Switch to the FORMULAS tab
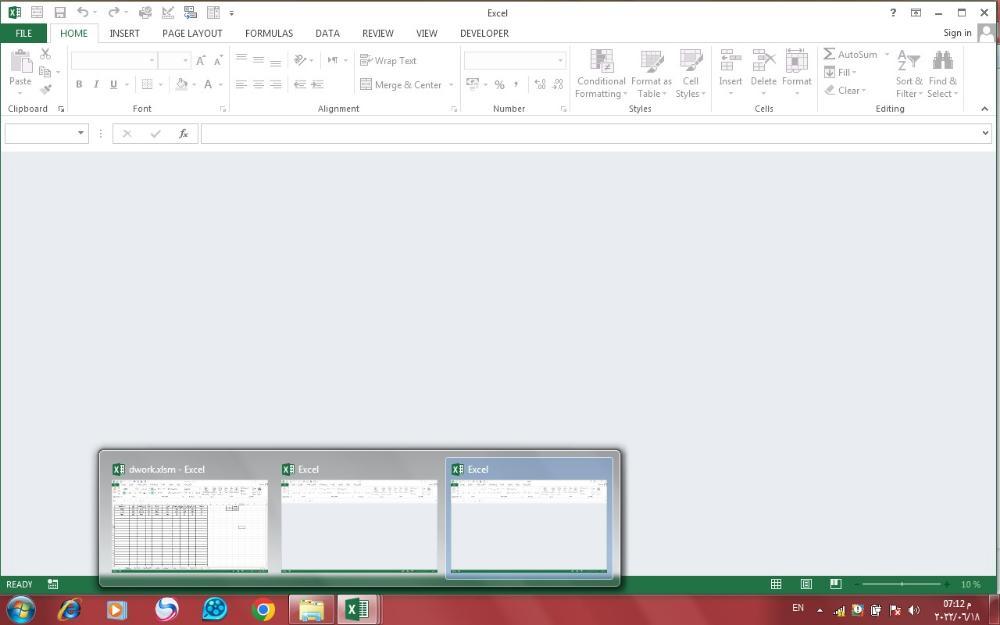Viewport: 1000px width, 625px height. coord(269,33)
